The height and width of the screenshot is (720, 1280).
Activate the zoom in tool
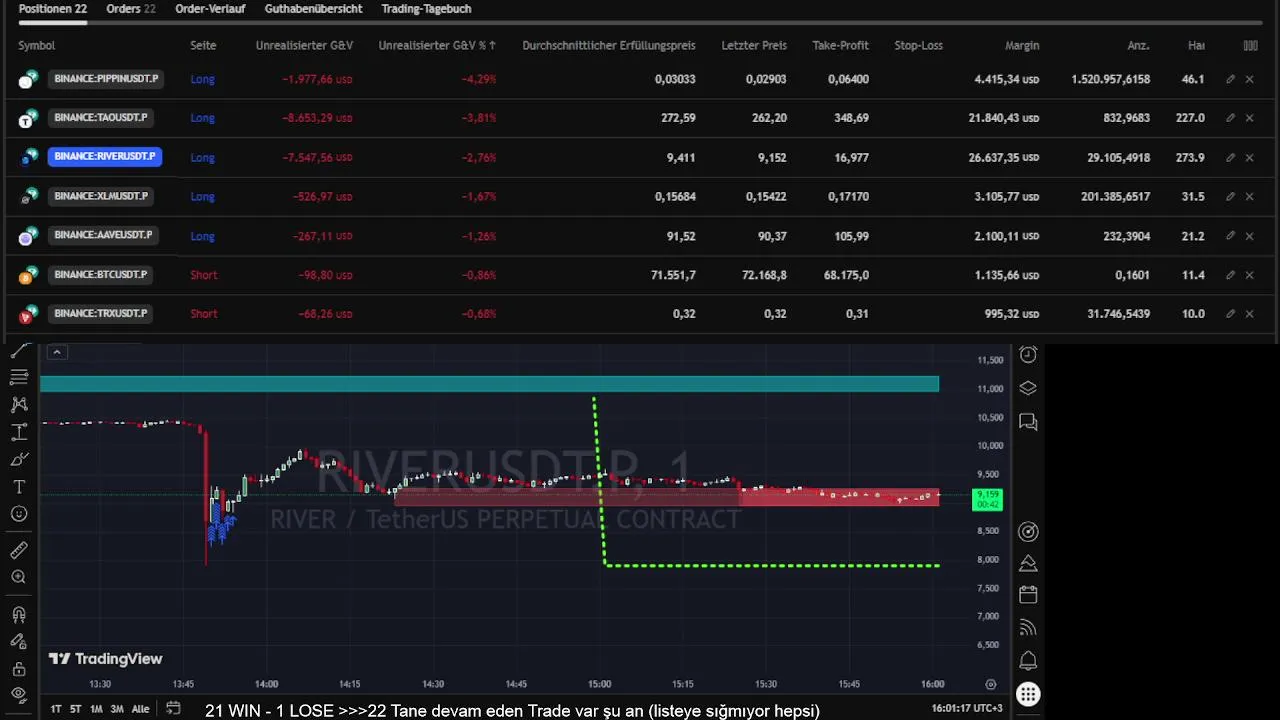19,577
